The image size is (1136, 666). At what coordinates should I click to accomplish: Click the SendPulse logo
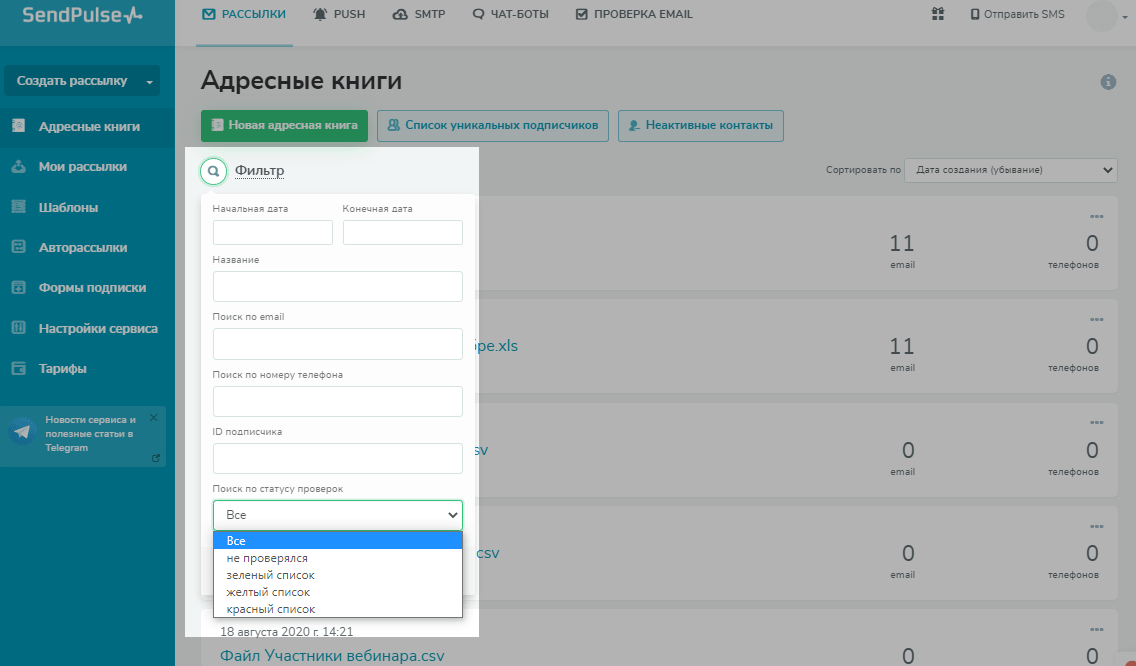[x=82, y=15]
